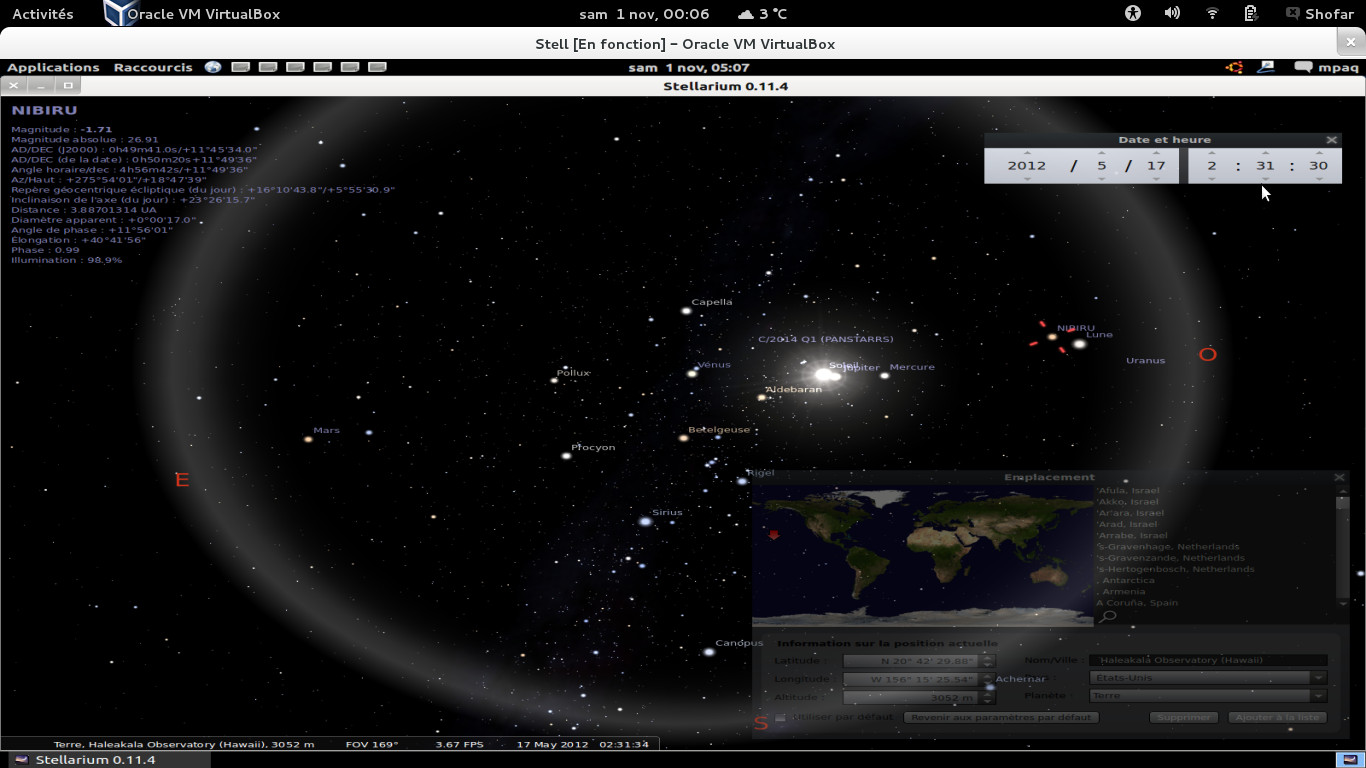
Task: Open the Applications menu
Action: point(53,68)
